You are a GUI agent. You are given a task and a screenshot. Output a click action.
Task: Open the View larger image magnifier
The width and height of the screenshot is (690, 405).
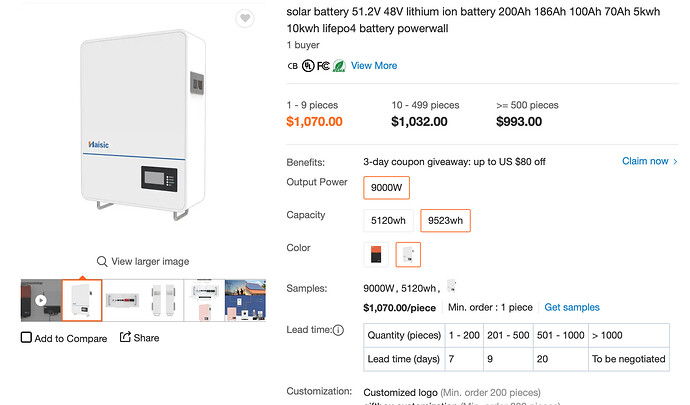[102, 261]
